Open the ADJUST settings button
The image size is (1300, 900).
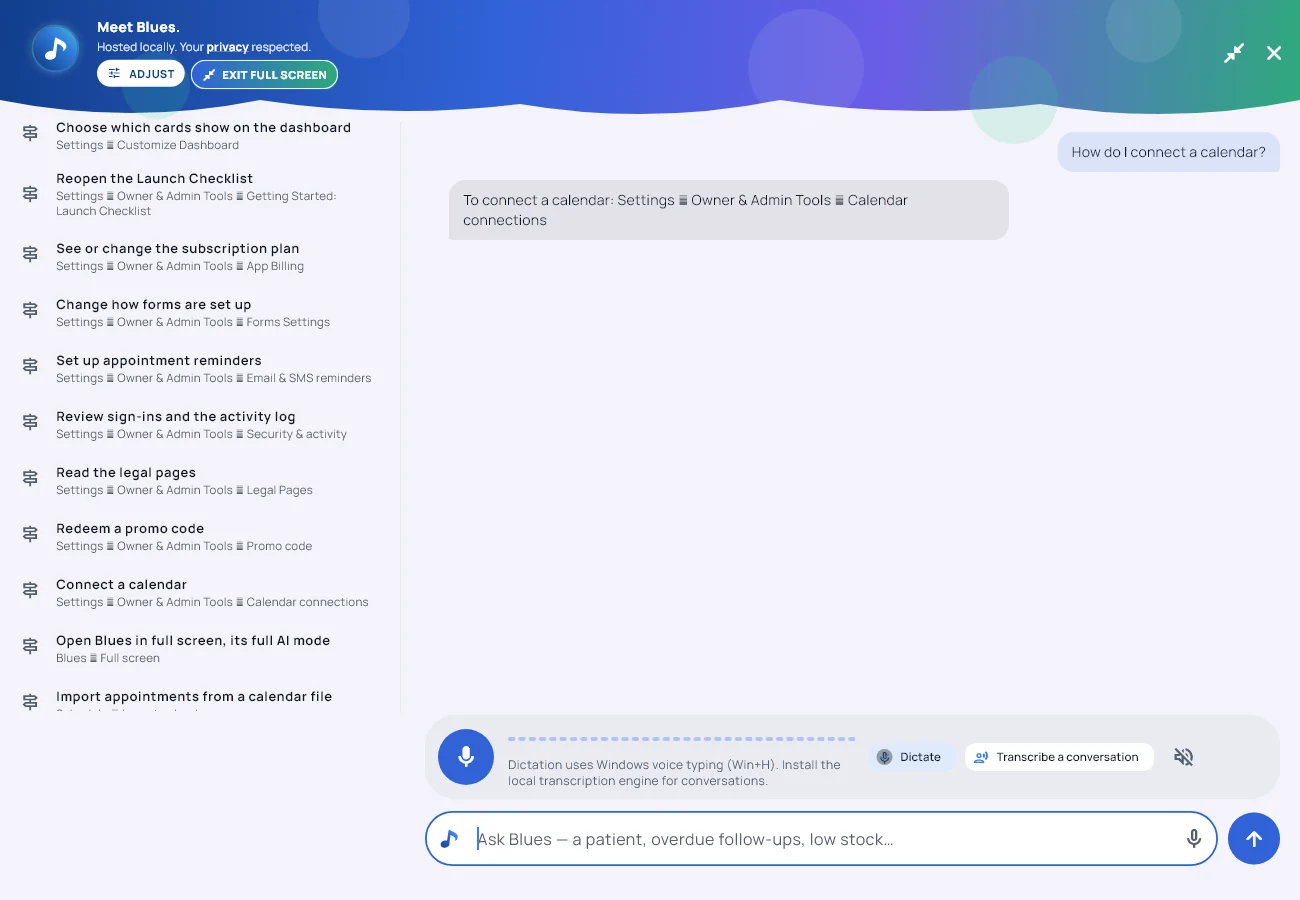[x=141, y=74]
